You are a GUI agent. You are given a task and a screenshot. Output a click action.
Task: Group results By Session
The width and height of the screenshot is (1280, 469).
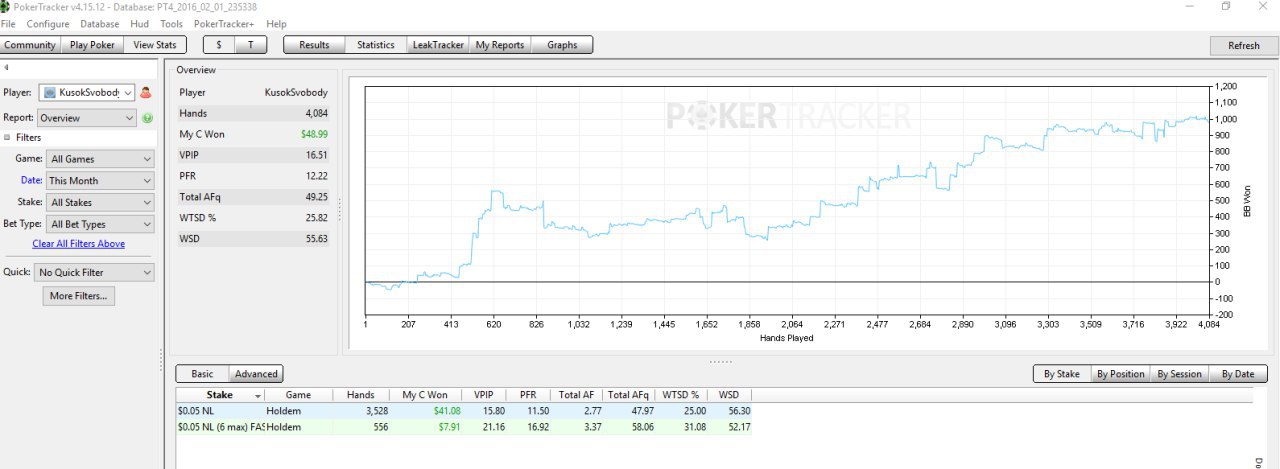1180,374
